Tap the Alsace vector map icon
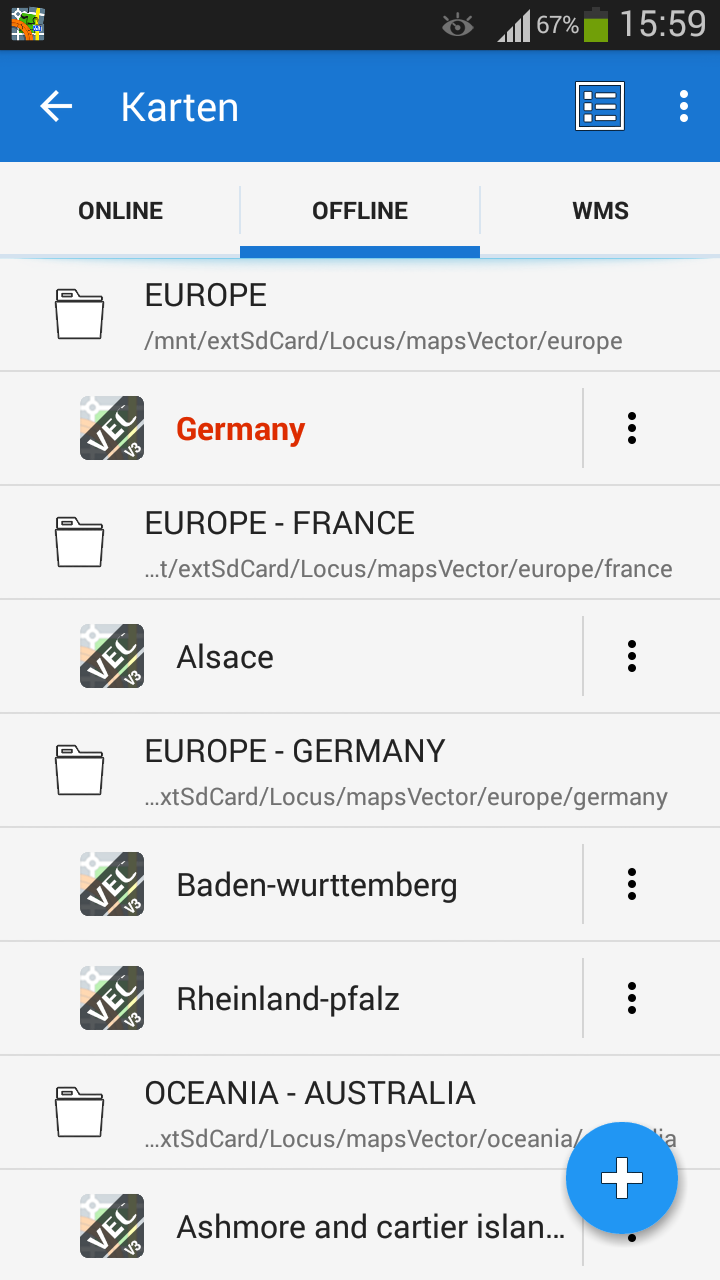 (x=112, y=656)
